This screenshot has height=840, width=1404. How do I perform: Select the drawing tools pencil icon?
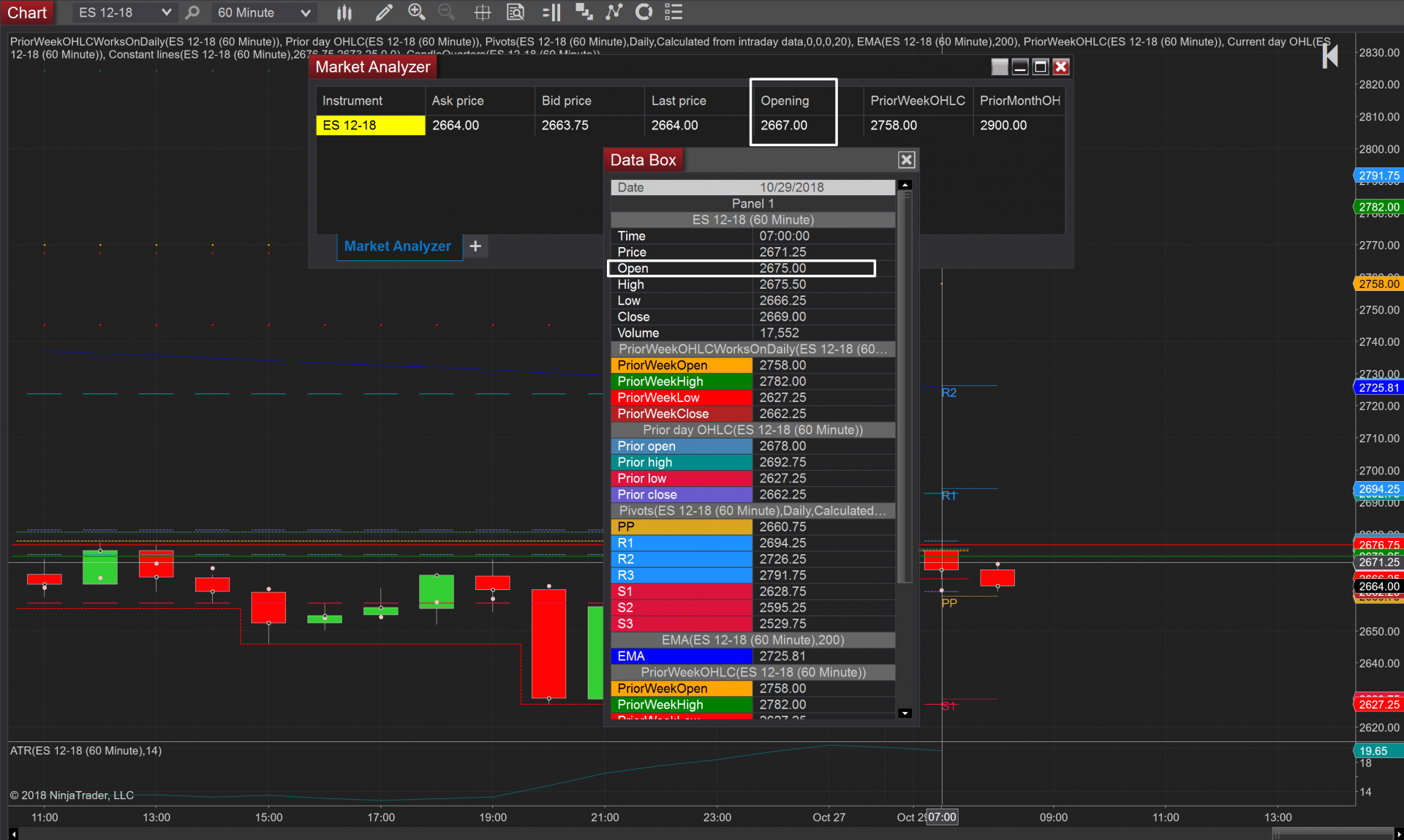383,12
